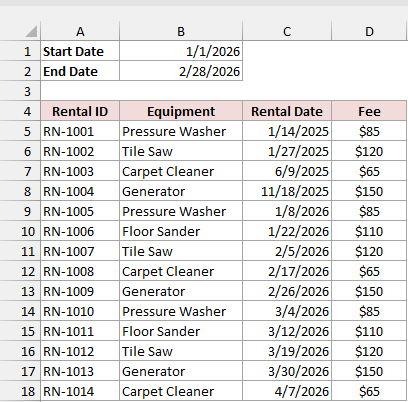Click Pressure Washer in row 14
Image resolution: width=408 pixels, height=402 pixels.
click(x=181, y=311)
